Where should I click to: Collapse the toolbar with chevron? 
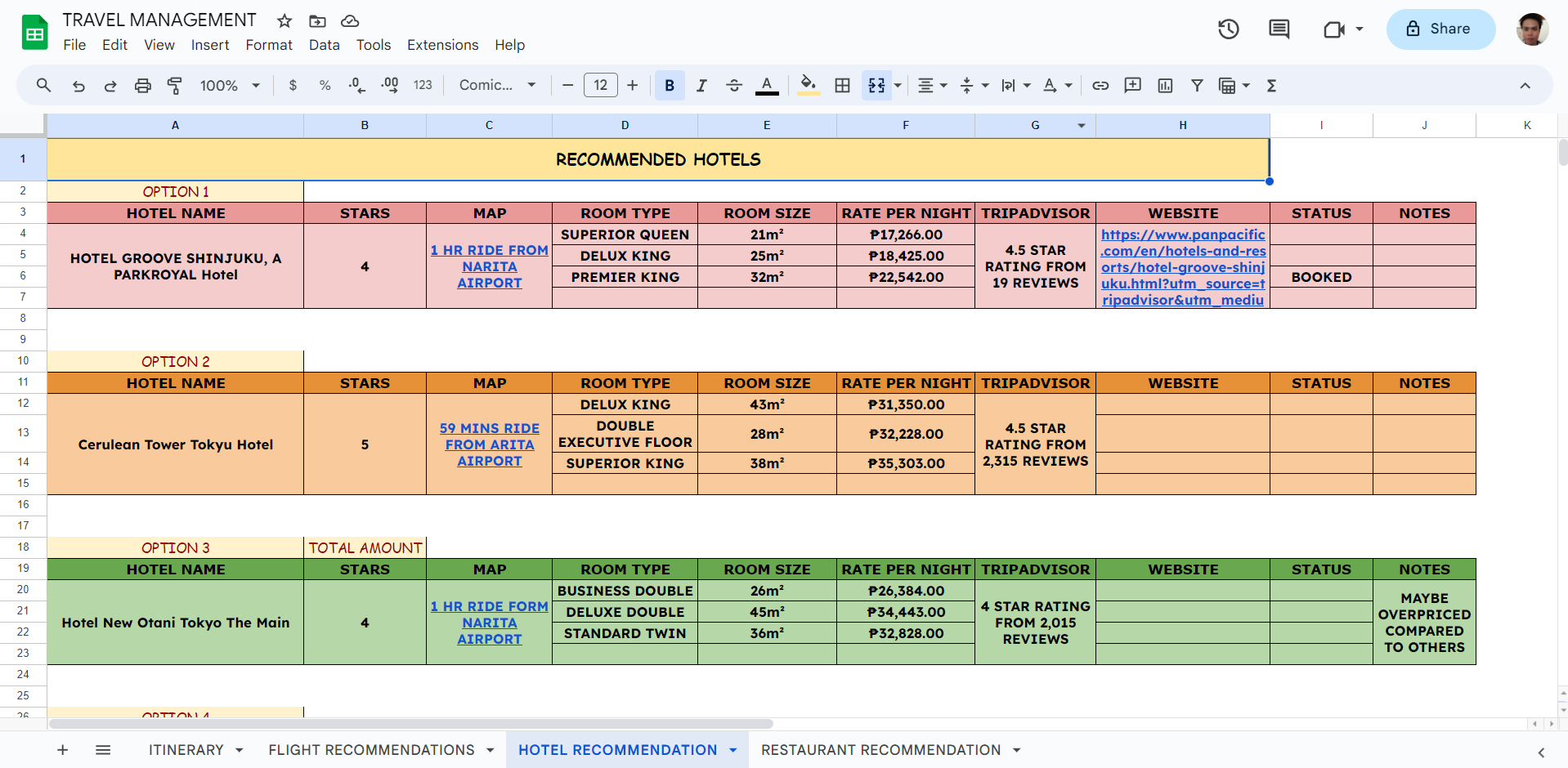click(1525, 85)
